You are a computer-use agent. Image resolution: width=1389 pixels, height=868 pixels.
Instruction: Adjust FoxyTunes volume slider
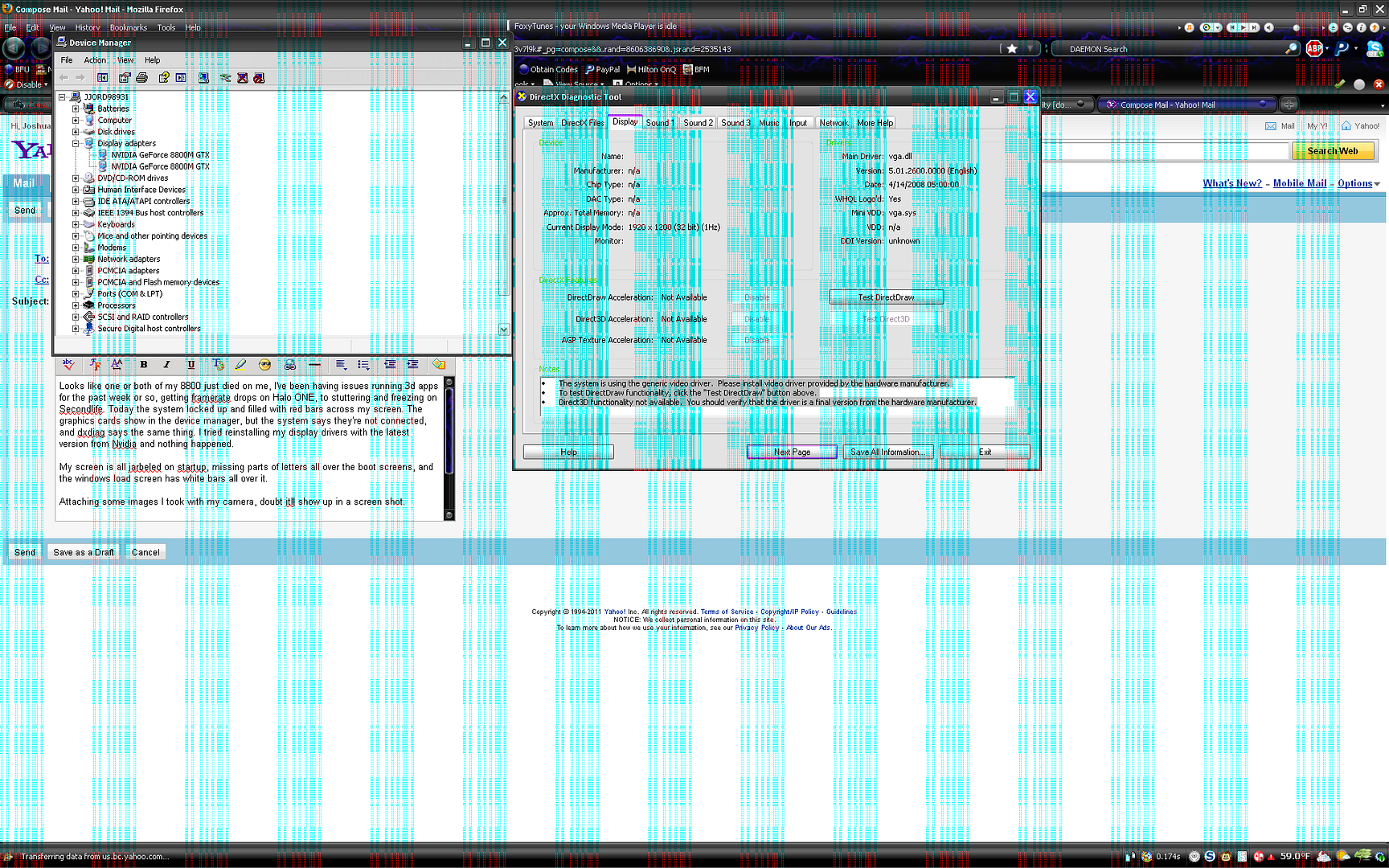(x=1296, y=27)
